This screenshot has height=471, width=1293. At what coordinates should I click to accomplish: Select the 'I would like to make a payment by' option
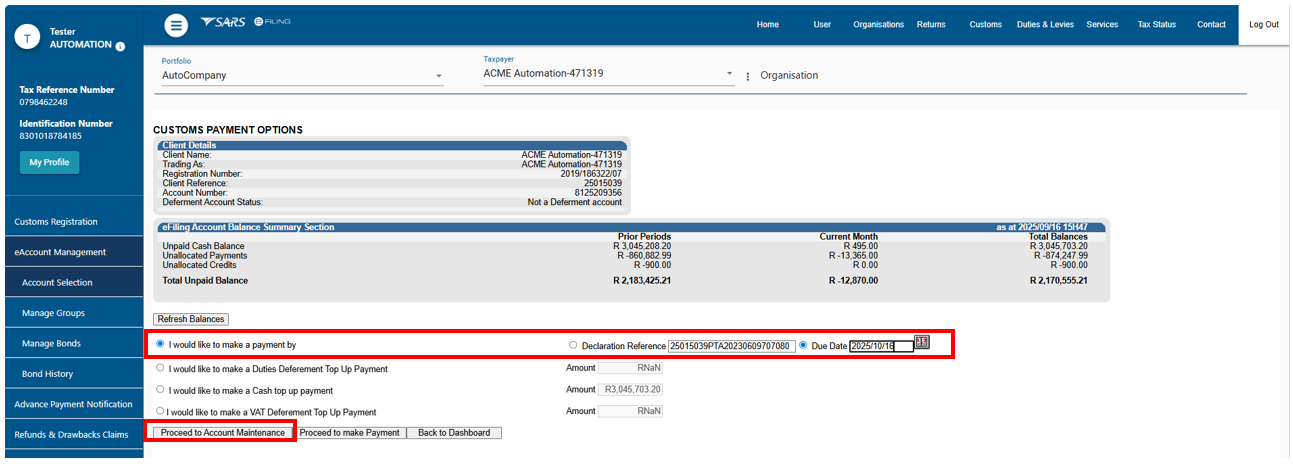pyautogui.click(x=161, y=345)
